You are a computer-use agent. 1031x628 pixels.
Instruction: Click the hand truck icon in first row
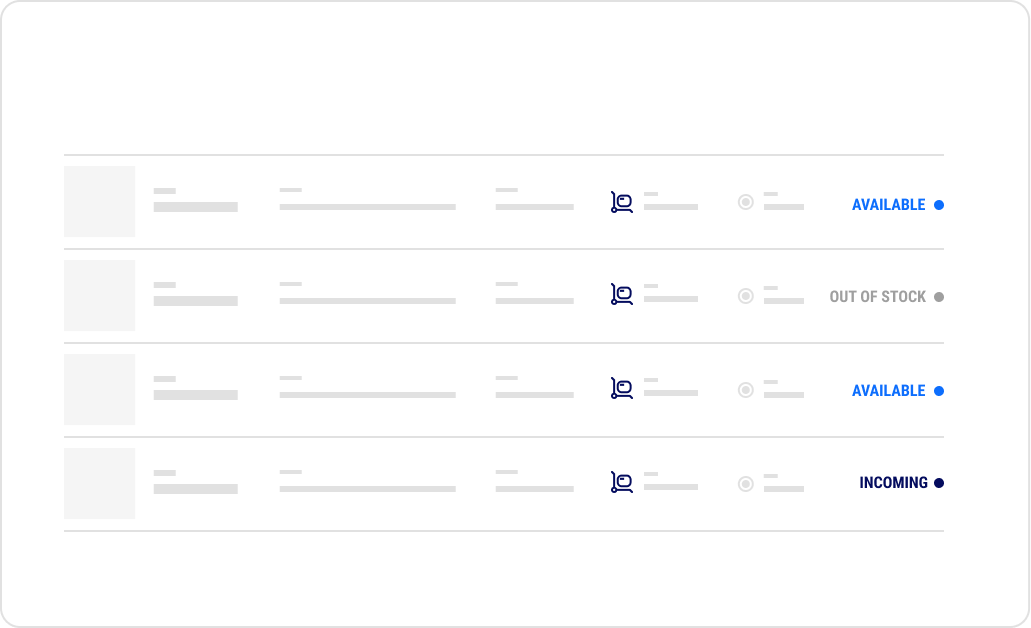point(621,202)
